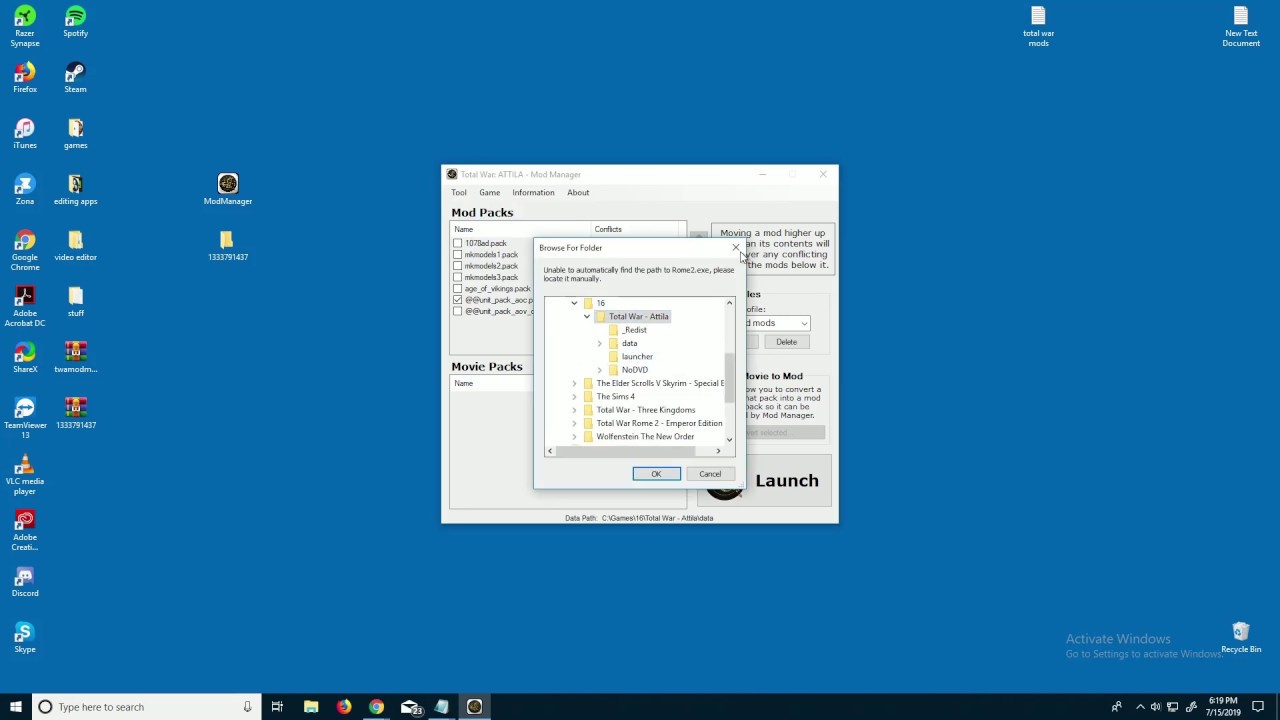Screen dimensions: 1280x720
Task: Open the Information menu
Action: click(x=533, y=192)
